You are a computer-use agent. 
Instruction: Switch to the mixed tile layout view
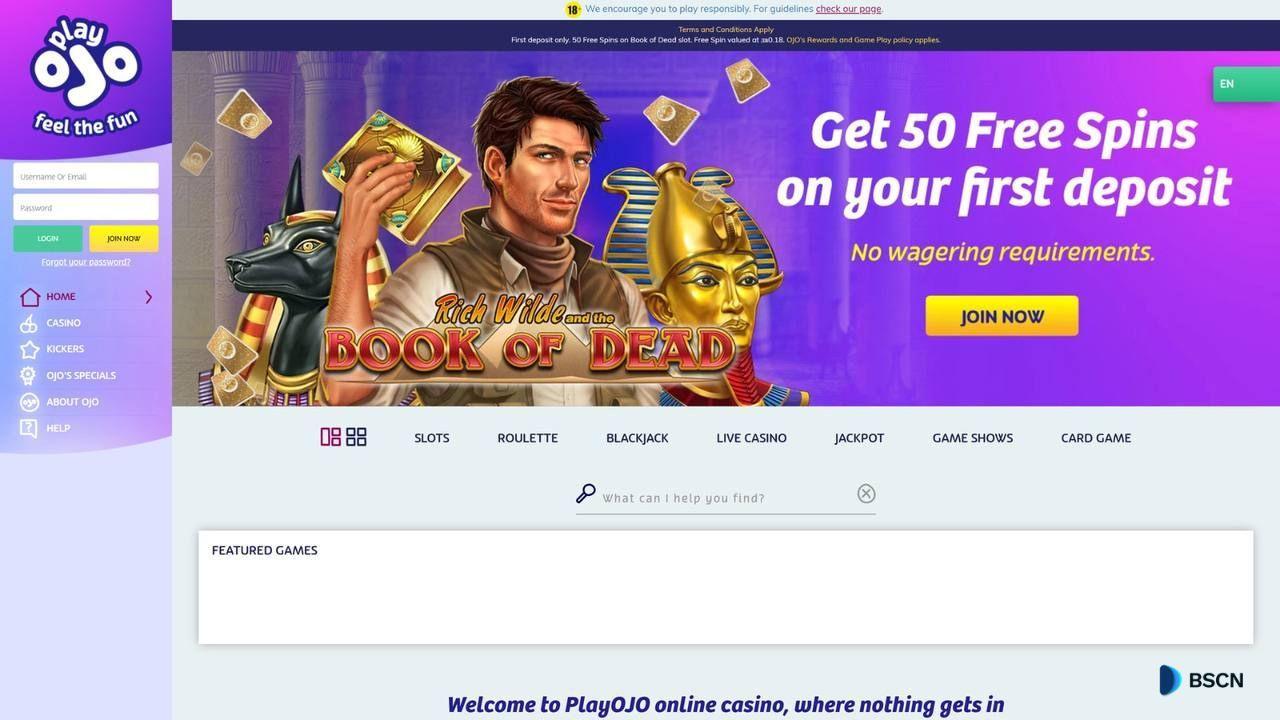point(331,437)
